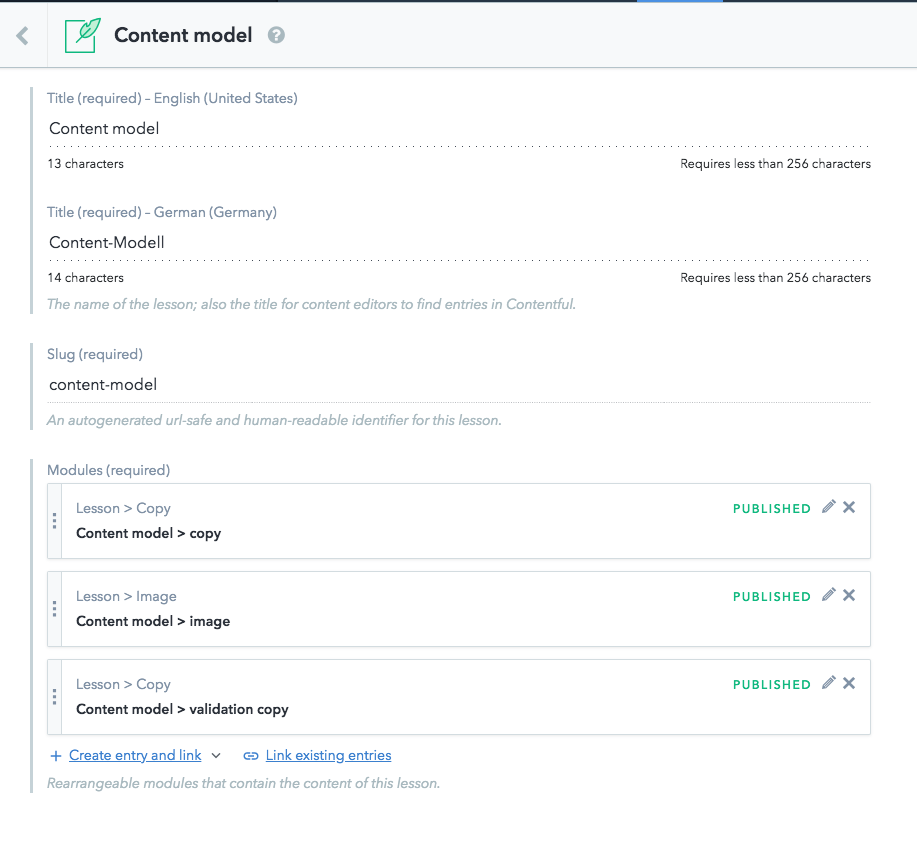Click the green leaf lesson icon
This screenshot has height=845, width=917.
[81, 35]
